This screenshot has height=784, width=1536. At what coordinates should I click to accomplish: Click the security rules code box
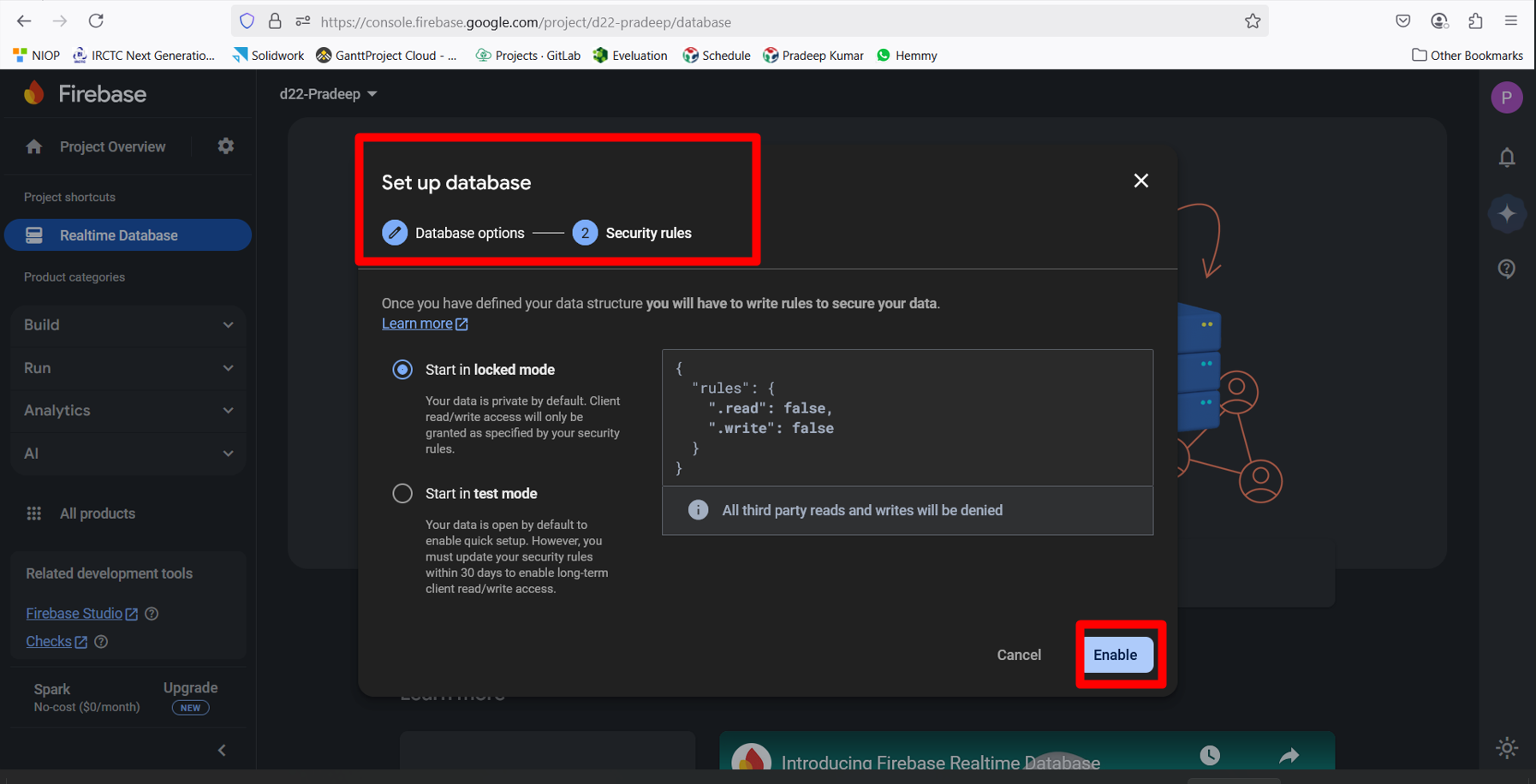point(908,418)
